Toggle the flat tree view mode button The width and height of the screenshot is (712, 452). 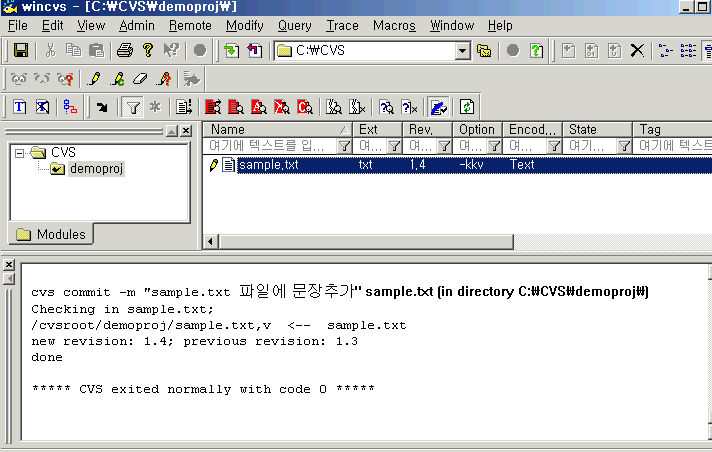tap(69, 106)
